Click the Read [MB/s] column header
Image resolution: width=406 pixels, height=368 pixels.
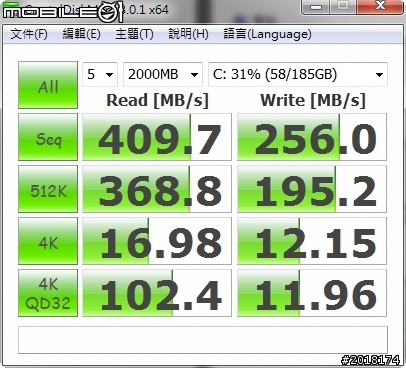[x=157, y=100]
